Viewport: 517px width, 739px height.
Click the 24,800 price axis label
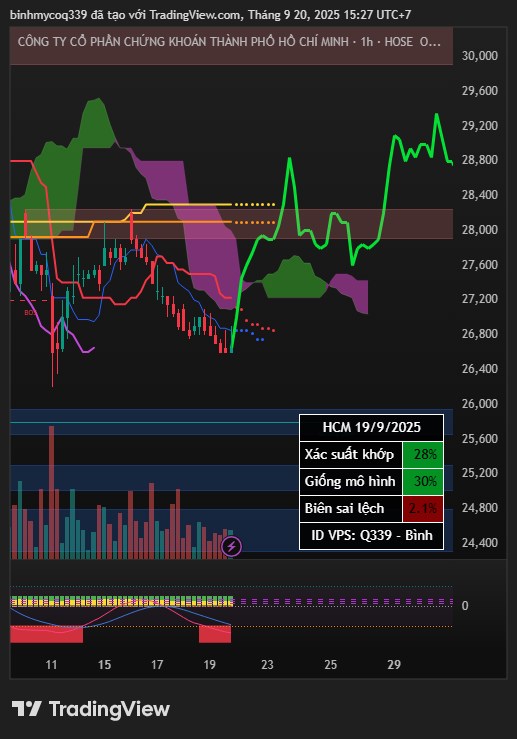(479, 508)
